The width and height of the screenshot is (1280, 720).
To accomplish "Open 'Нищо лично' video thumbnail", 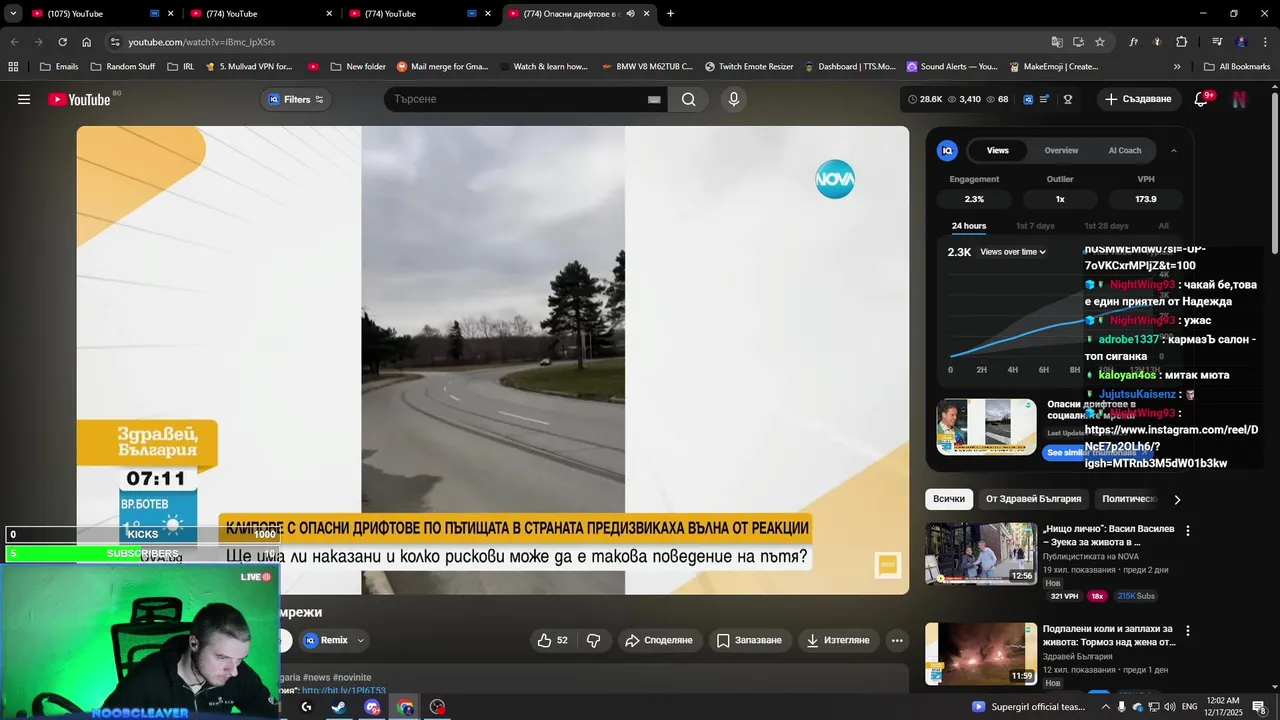I will [x=980, y=553].
